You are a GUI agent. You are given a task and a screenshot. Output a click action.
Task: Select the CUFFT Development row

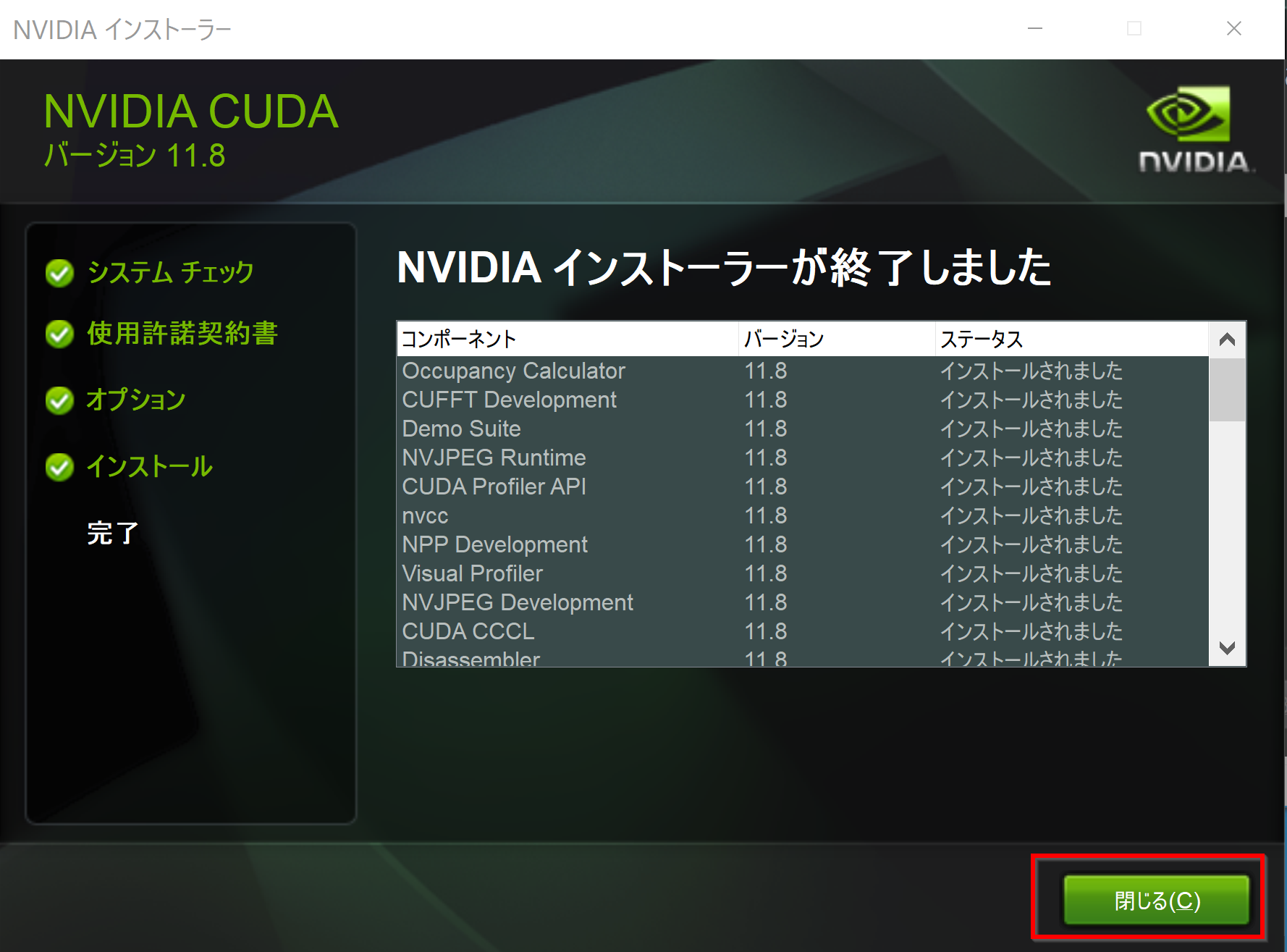[803, 400]
